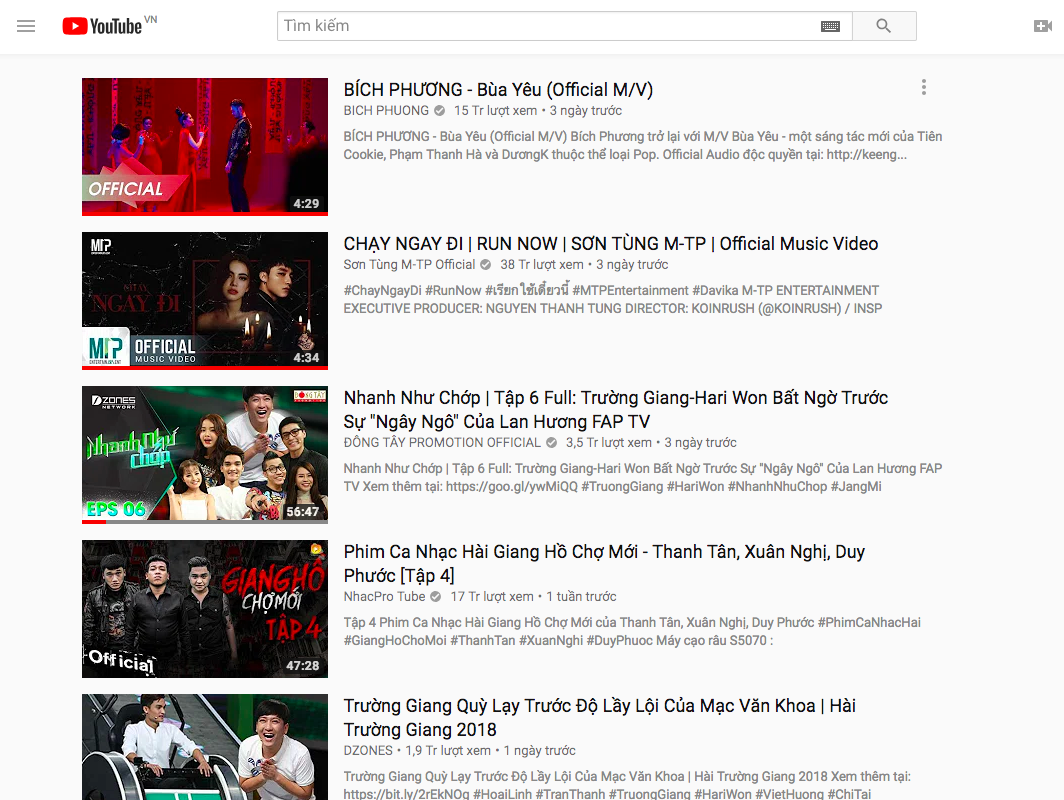The width and height of the screenshot is (1064, 800).
Task: Click '38 Tr lượt xem' view count
Action: (x=542, y=265)
